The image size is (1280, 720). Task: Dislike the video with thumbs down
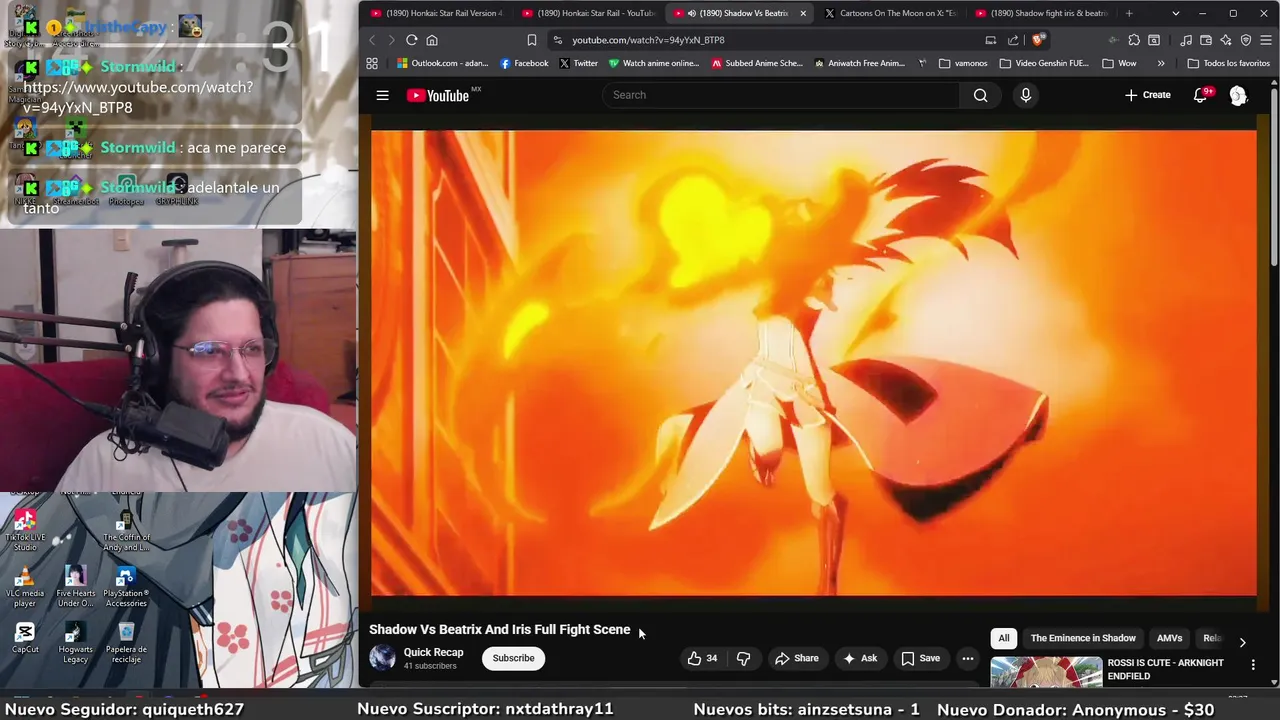pos(743,658)
